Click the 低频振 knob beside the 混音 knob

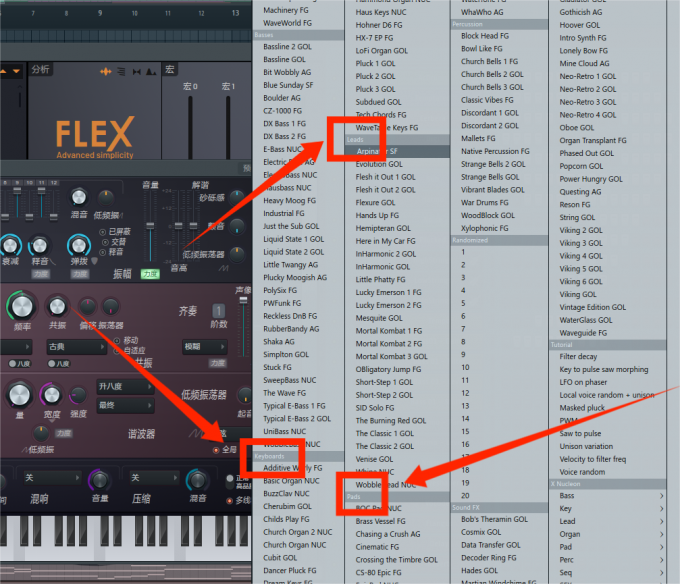105,198
